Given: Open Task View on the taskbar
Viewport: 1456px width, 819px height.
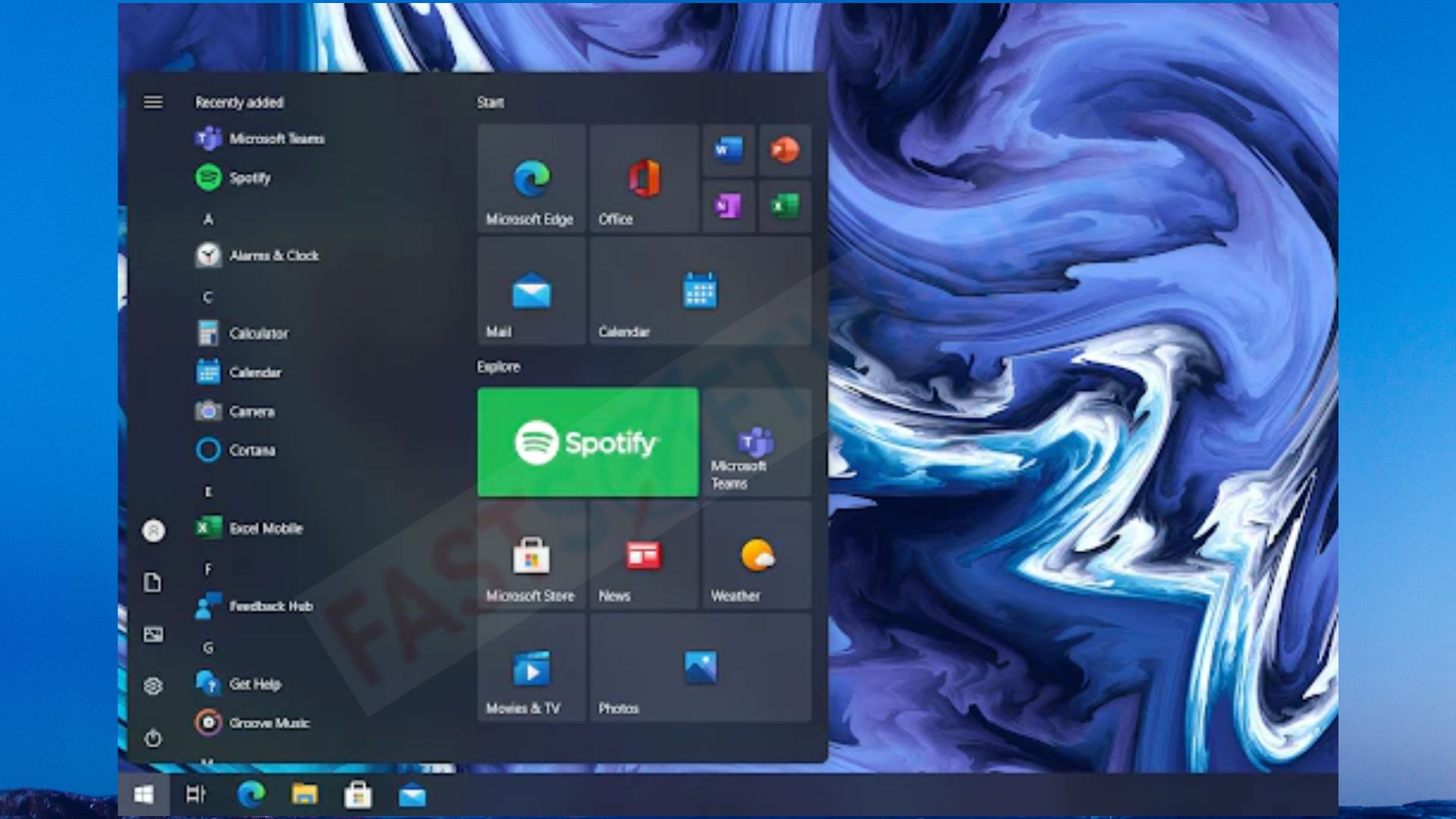Looking at the screenshot, I should pos(196,795).
